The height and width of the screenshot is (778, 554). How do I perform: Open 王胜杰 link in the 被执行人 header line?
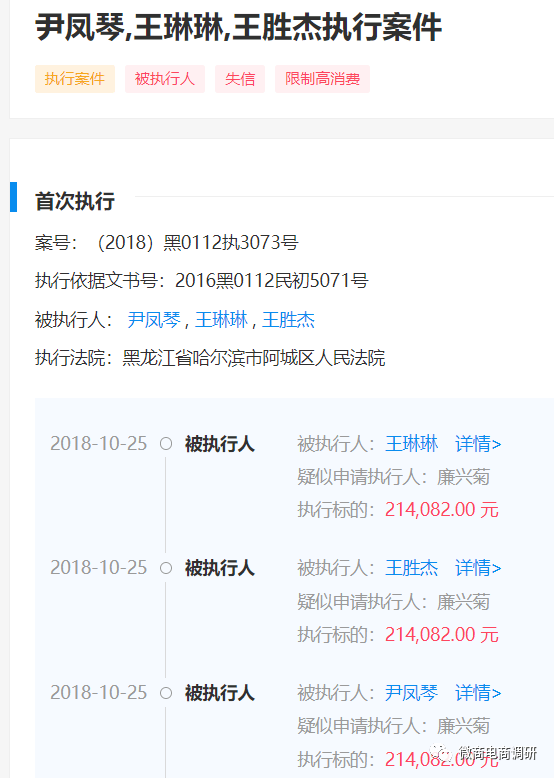288,320
